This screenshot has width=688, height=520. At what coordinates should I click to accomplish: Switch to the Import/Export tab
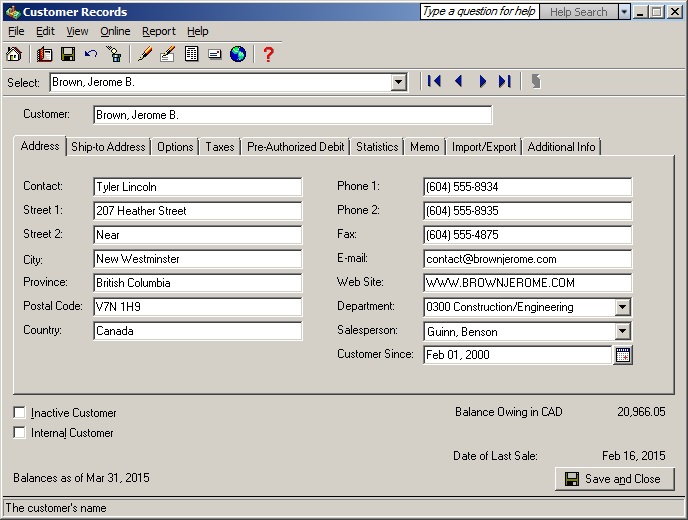coord(484,147)
